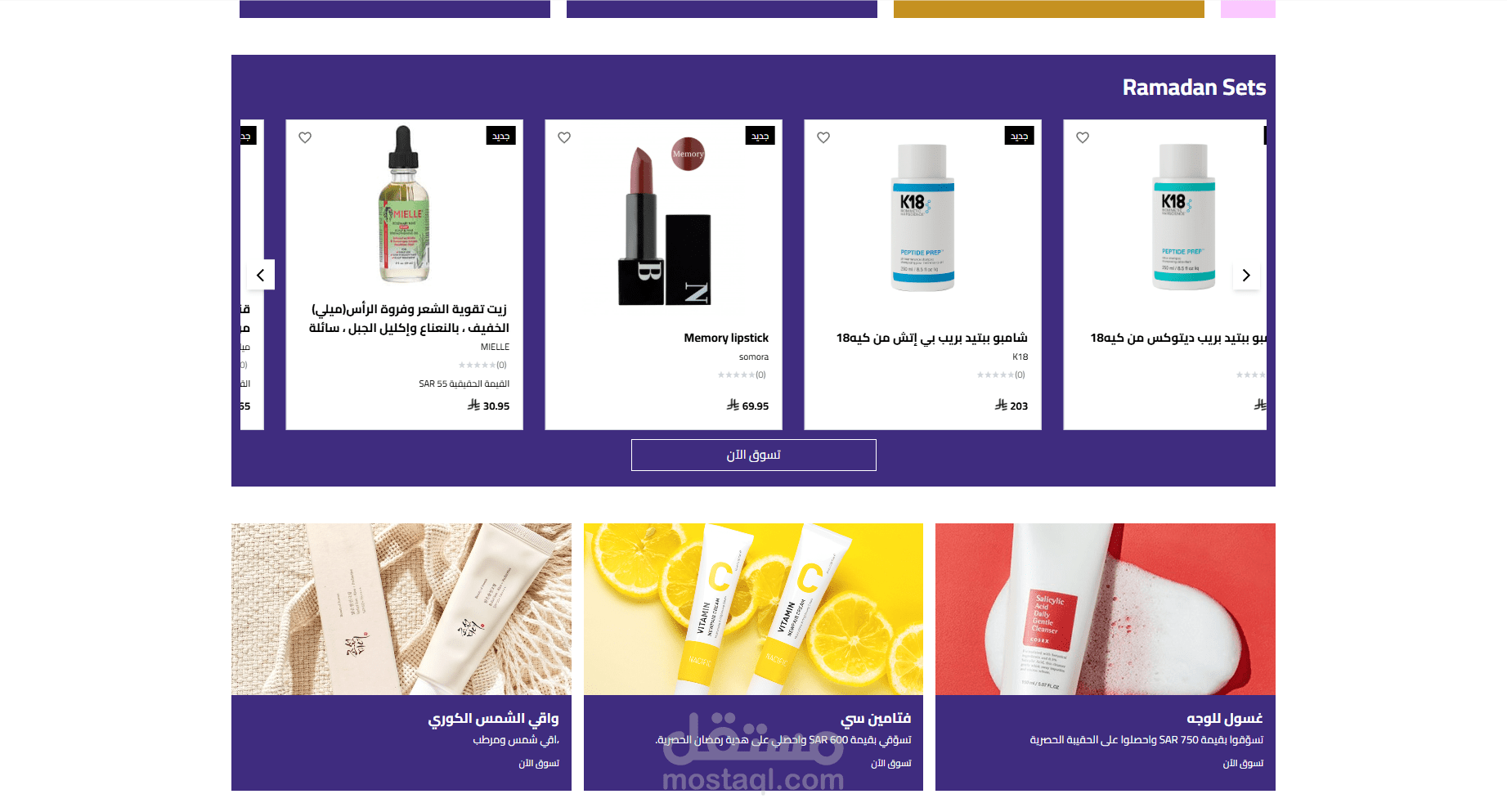Favorite the MIELLE hair oil with heart icon
The width and height of the screenshot is (1507, 812).
tap(305, 137)
